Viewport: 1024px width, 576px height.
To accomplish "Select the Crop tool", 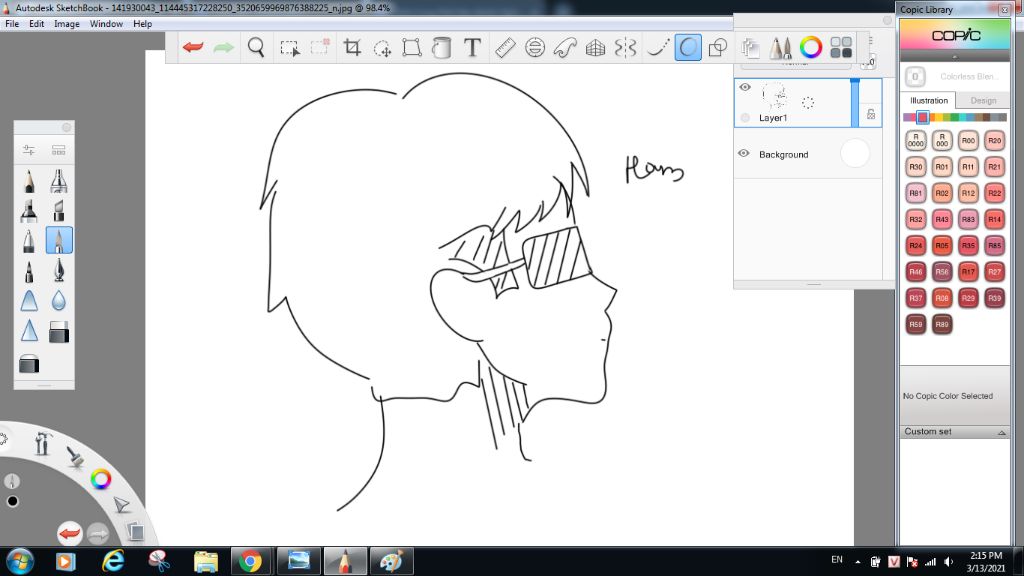I will 352,48.
